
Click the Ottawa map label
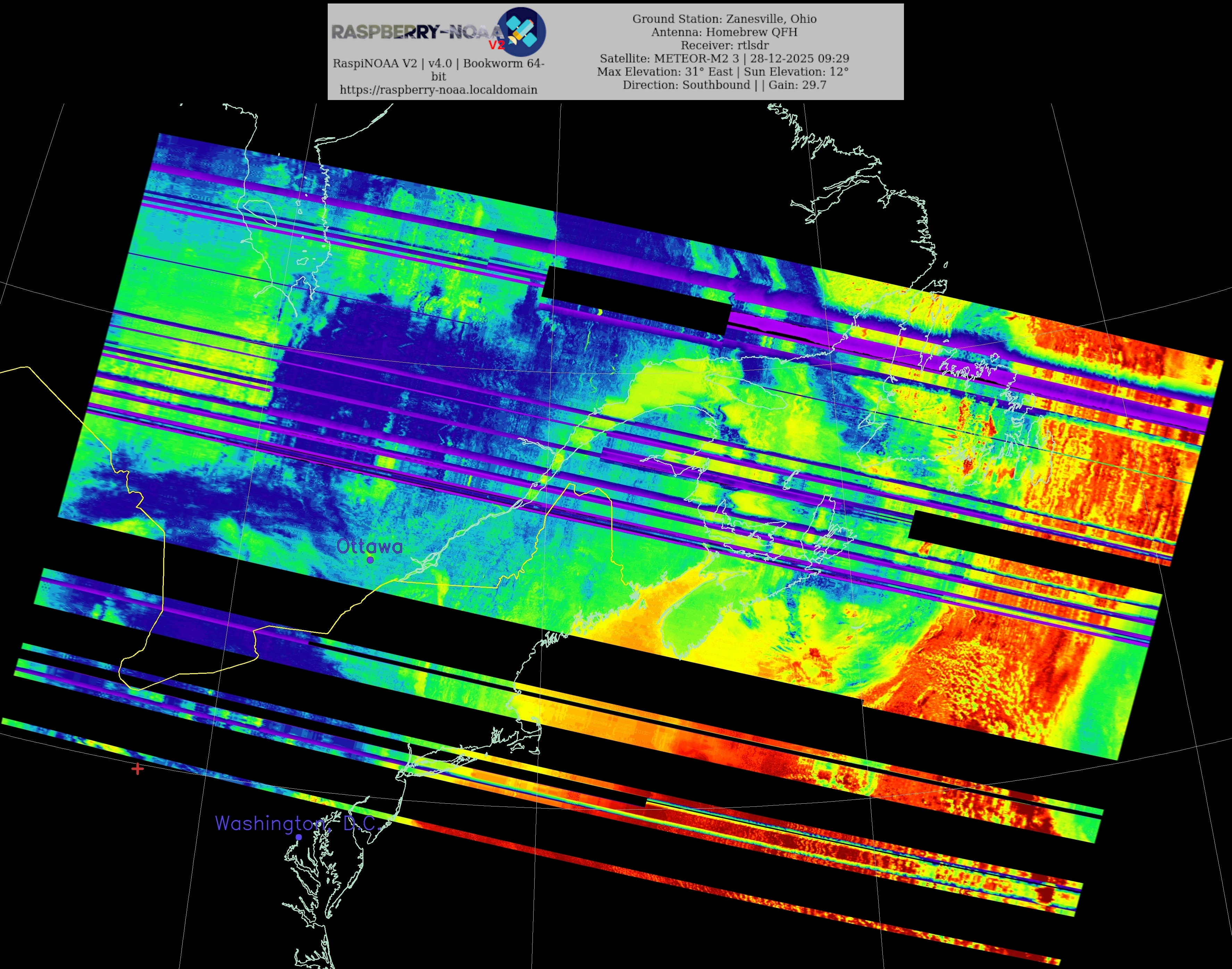[x=369, y=546]
